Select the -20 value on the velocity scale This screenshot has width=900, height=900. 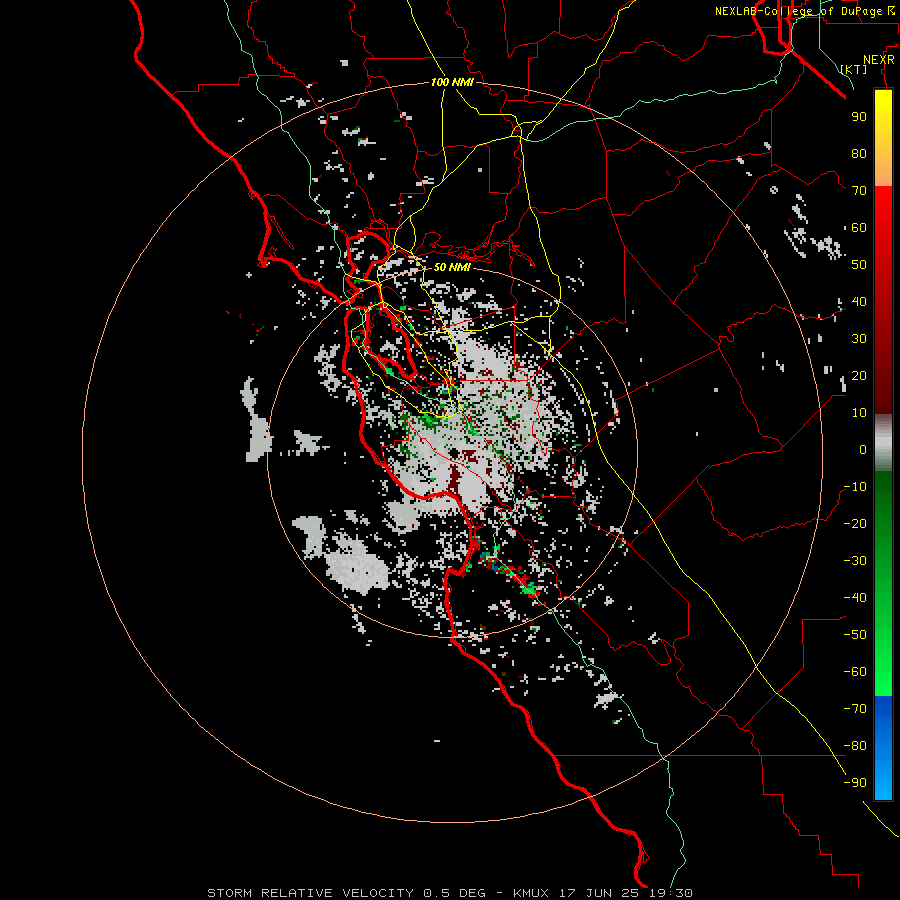[x=855, y=523]
